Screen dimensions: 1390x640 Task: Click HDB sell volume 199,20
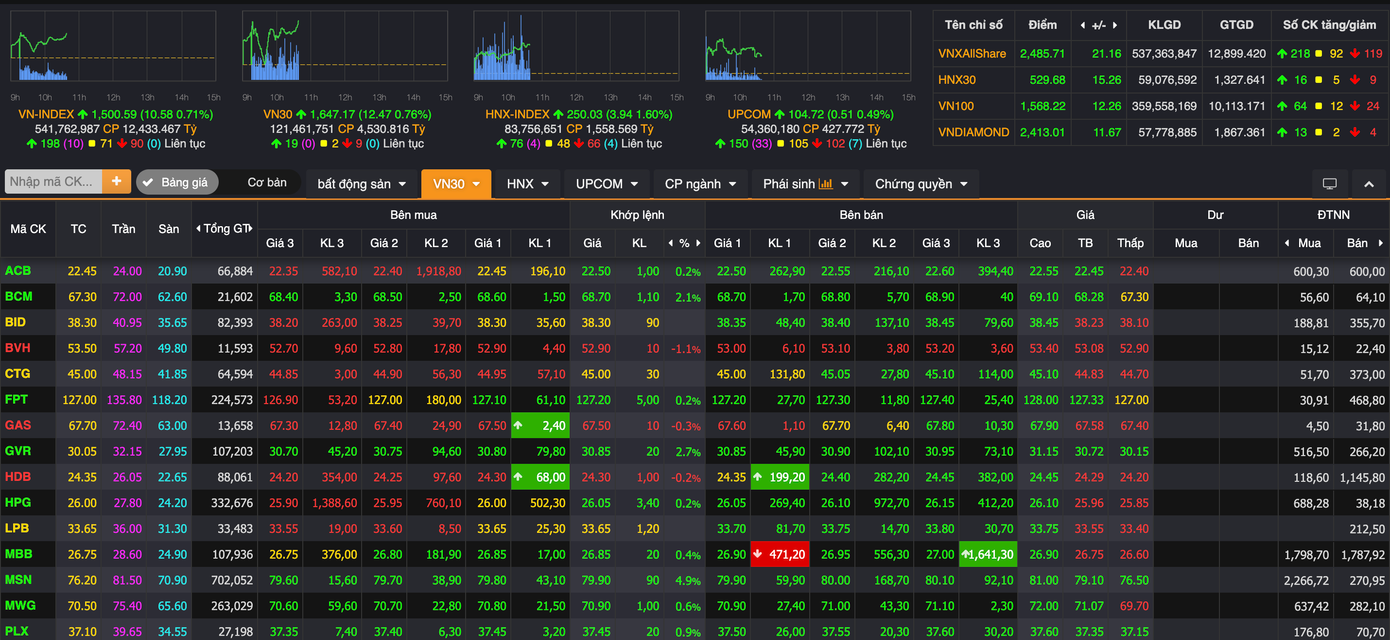pyautogui.click(x=778, y=477)
